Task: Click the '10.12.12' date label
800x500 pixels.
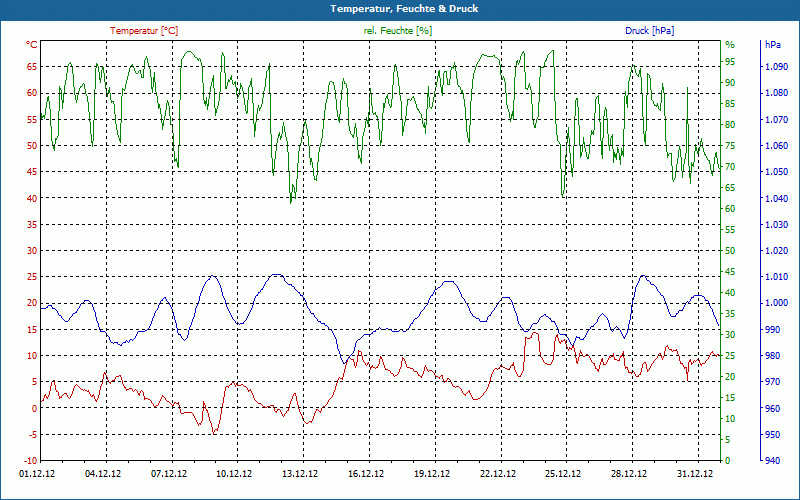Action: 234,473
